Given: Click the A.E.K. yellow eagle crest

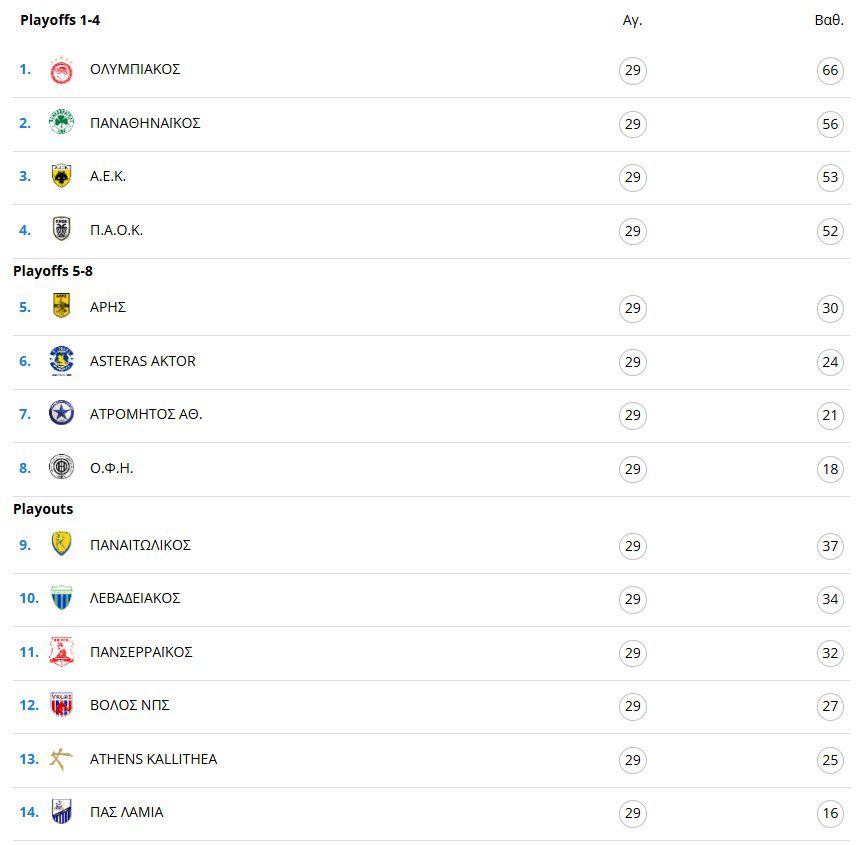Looking at the screenshot, I should [x=61, y=175].
